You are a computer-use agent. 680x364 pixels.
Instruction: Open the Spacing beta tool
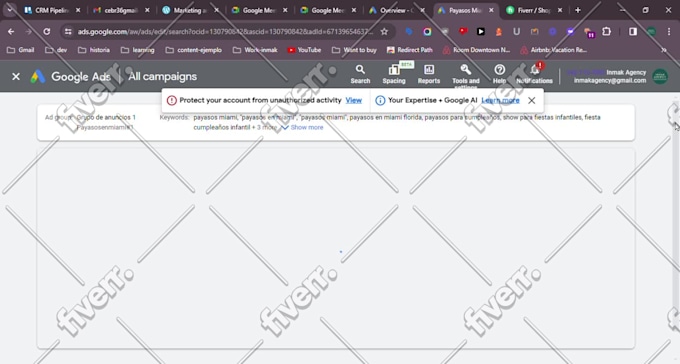[x=394, y=75]
